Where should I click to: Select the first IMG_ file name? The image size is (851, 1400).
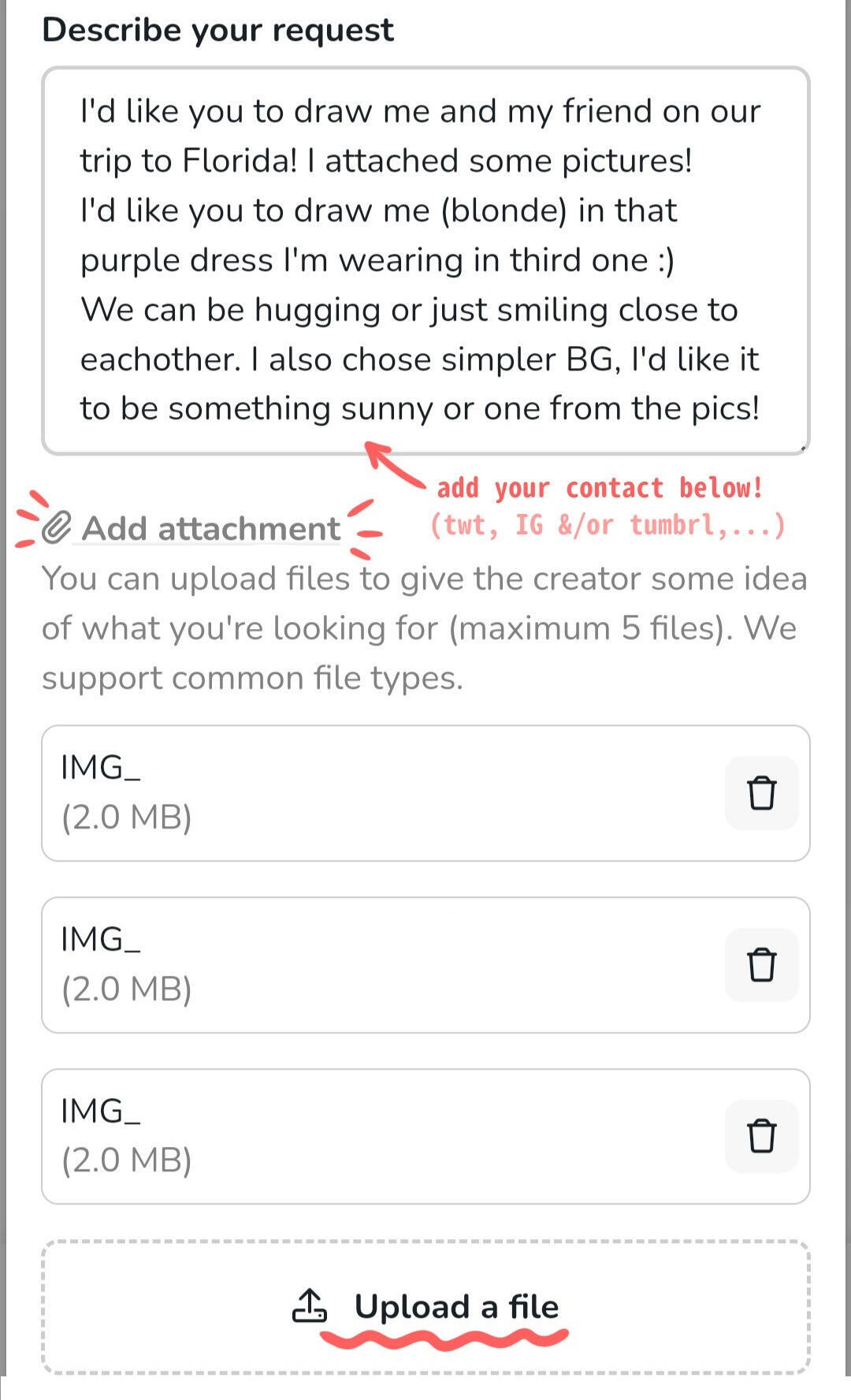pyautogui.click(x=101, y=768)
